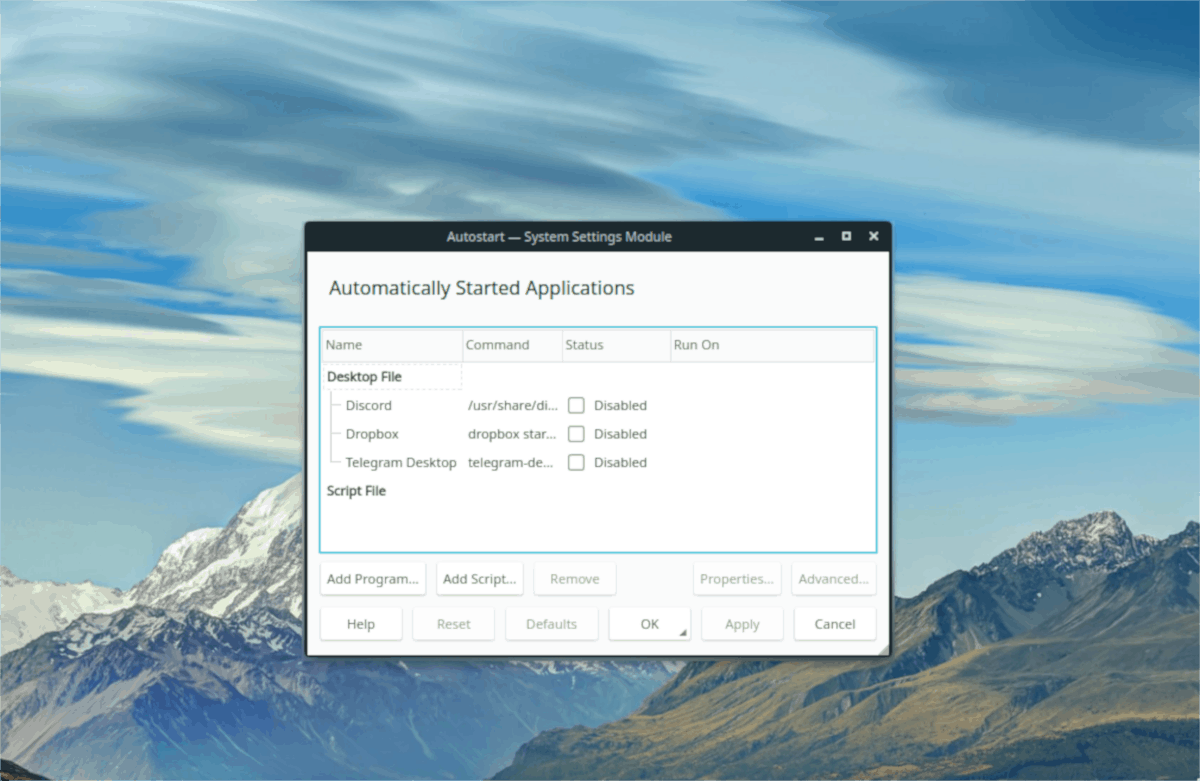Screen dimensions: 1200x781
Task: Maximize the Autostart settings window
Action: coord(846,237)
